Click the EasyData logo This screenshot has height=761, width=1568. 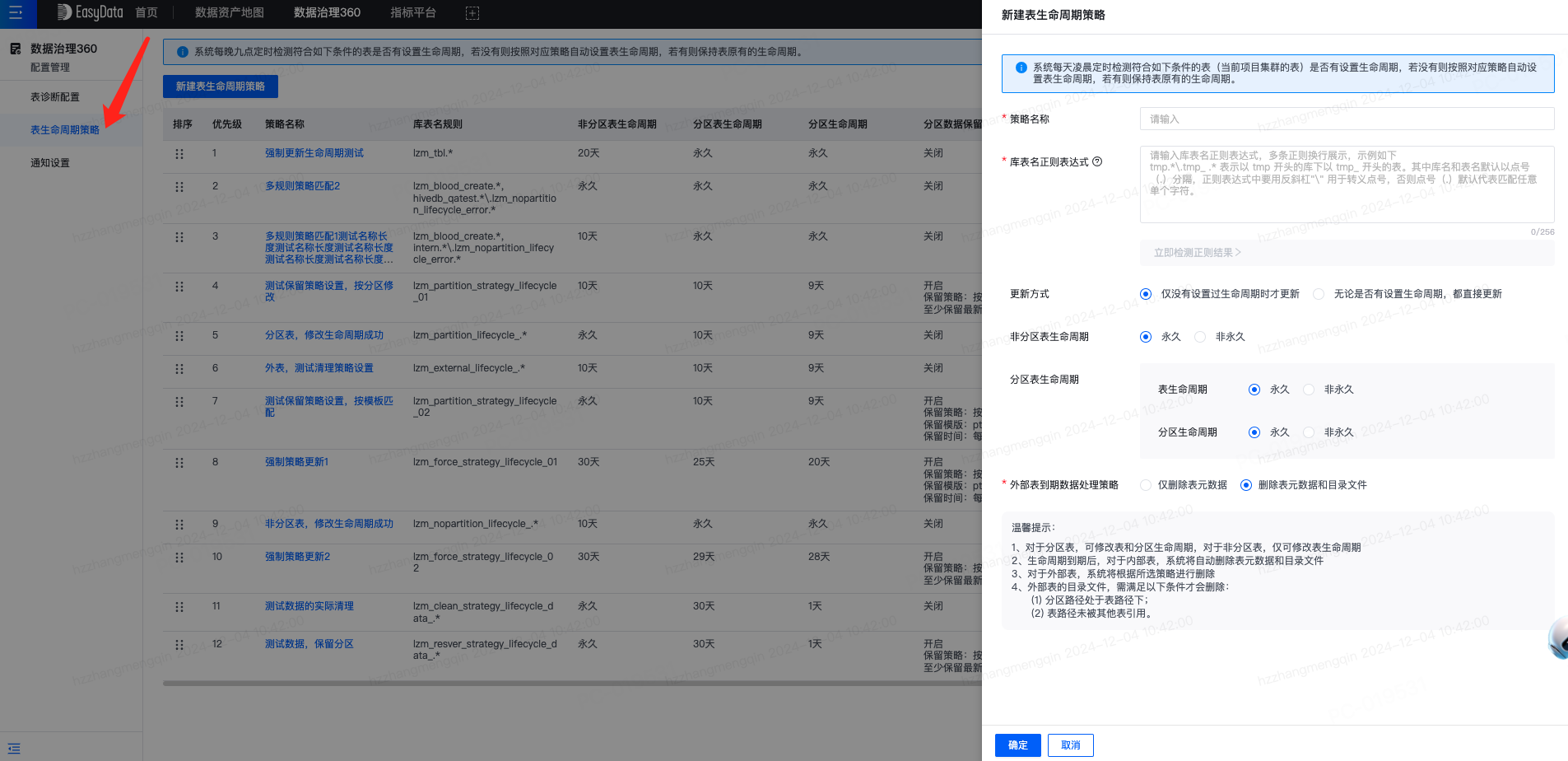click(90, 12)
